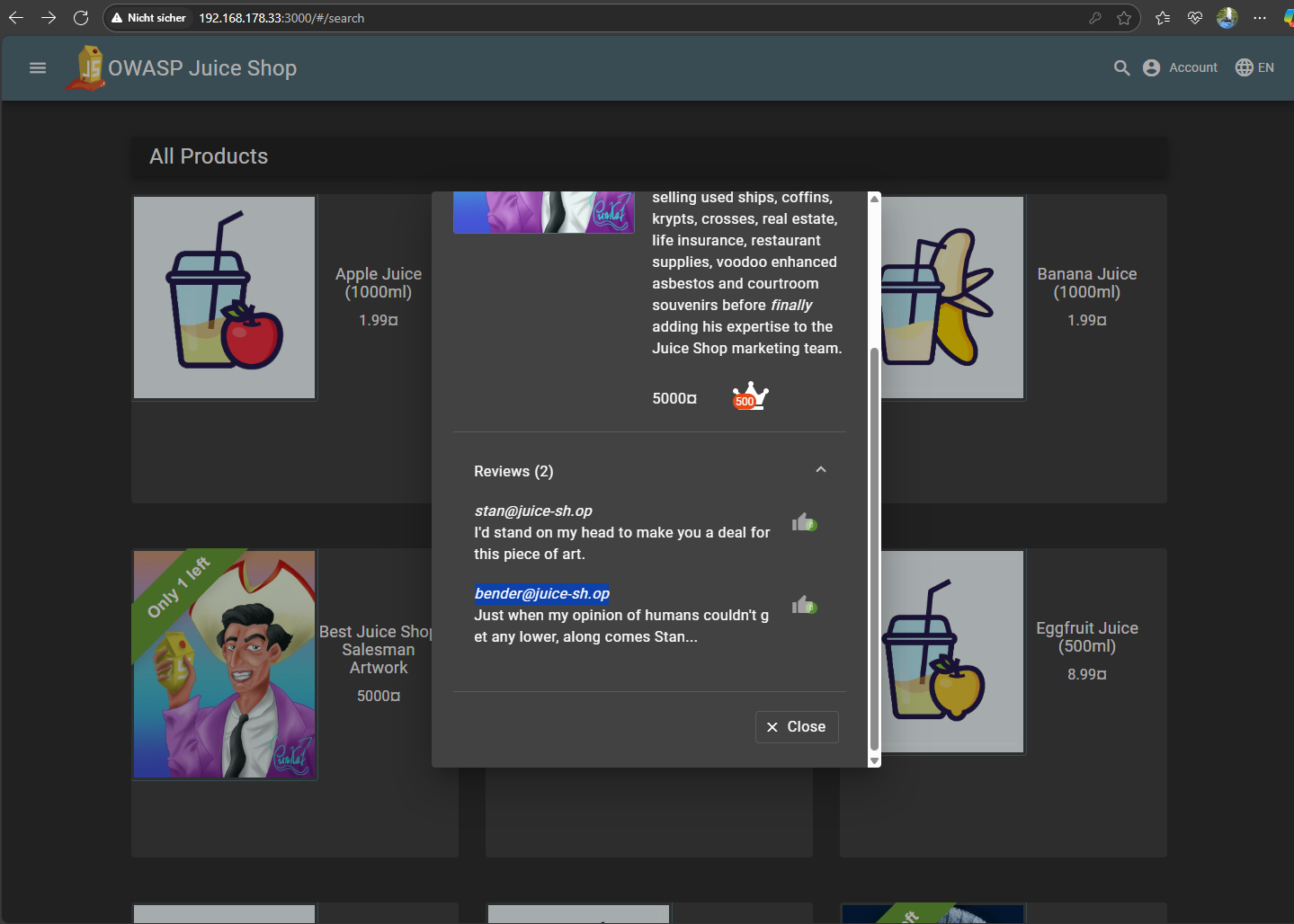Click the browser reload button
This screenshot has width=1294, height=924.
tap(81, 18)
